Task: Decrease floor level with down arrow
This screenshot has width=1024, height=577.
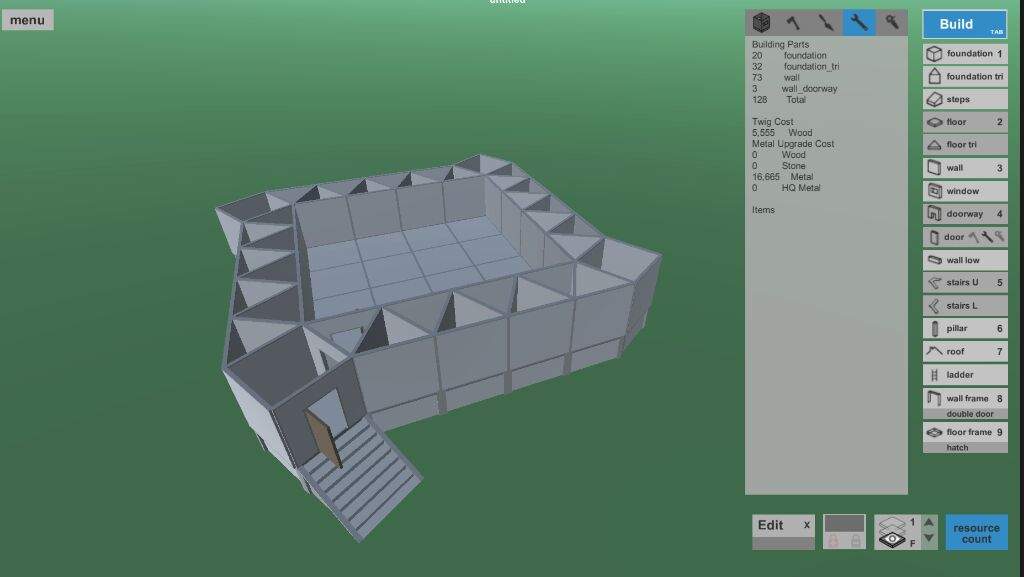Action: [929, 540]
